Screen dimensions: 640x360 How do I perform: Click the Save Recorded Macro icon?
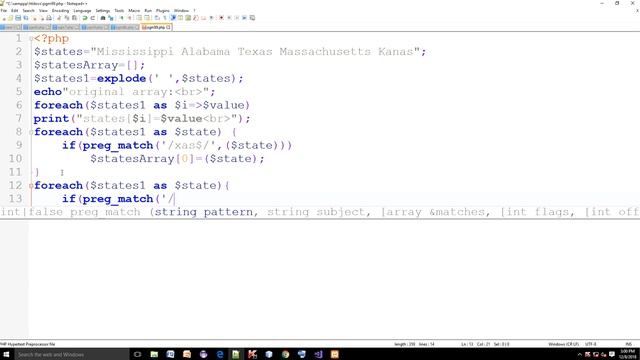tap(252, 18)
